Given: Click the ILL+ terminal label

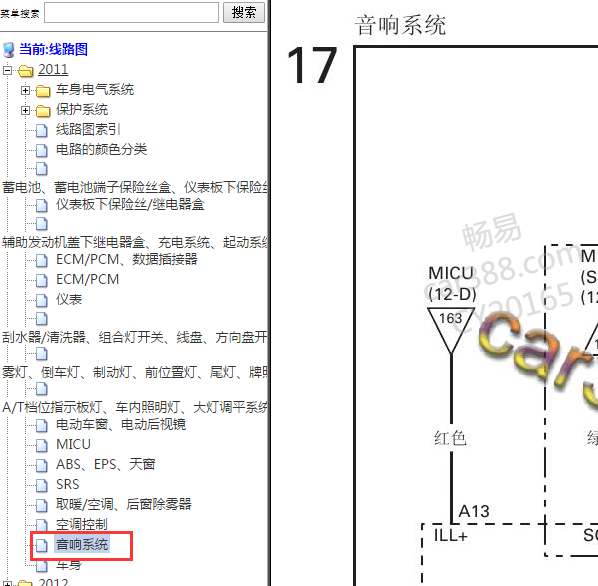Looking at the screenshot, I should [451, 536].
